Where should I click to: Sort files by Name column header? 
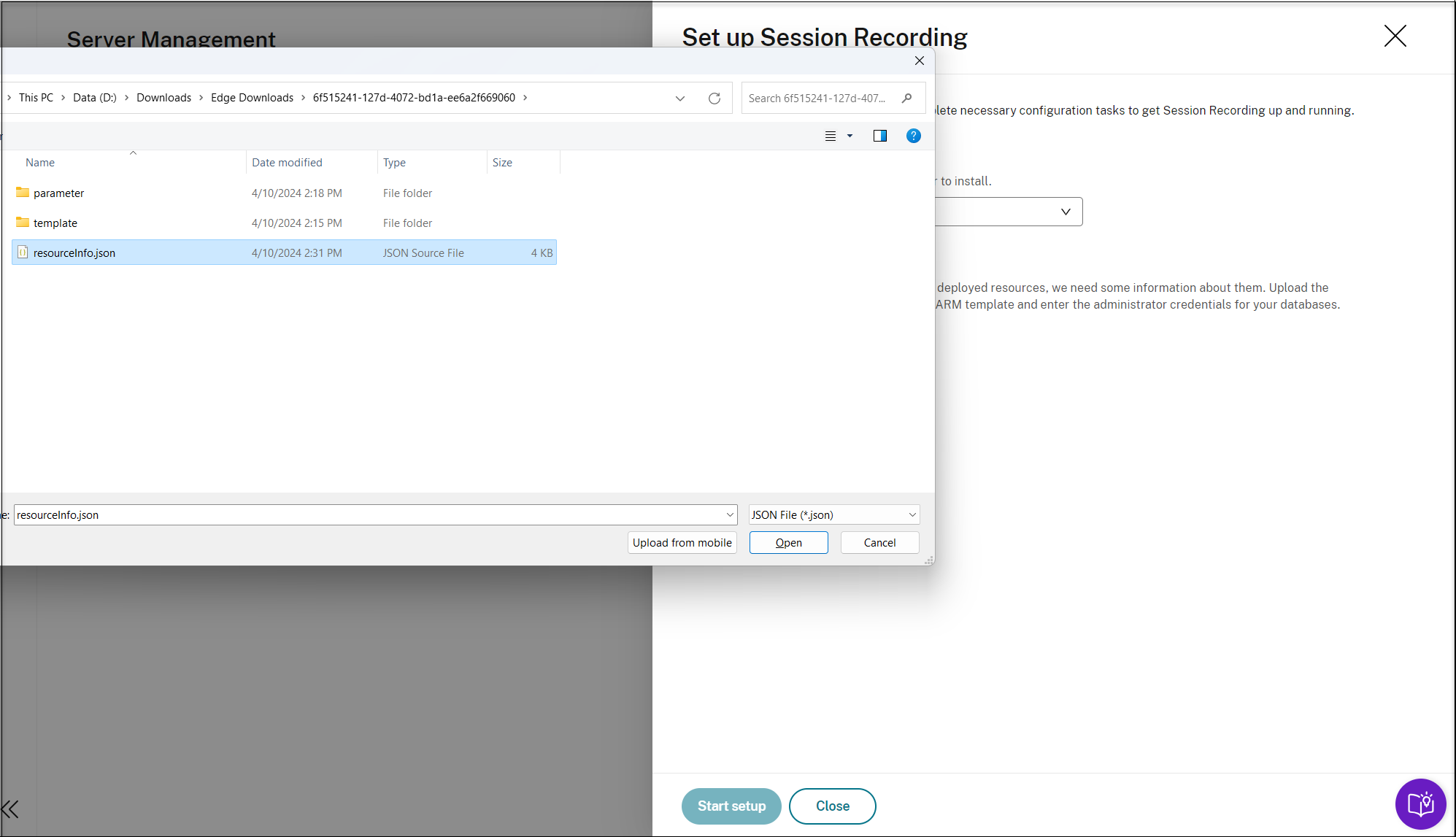[x=40, y=162]
